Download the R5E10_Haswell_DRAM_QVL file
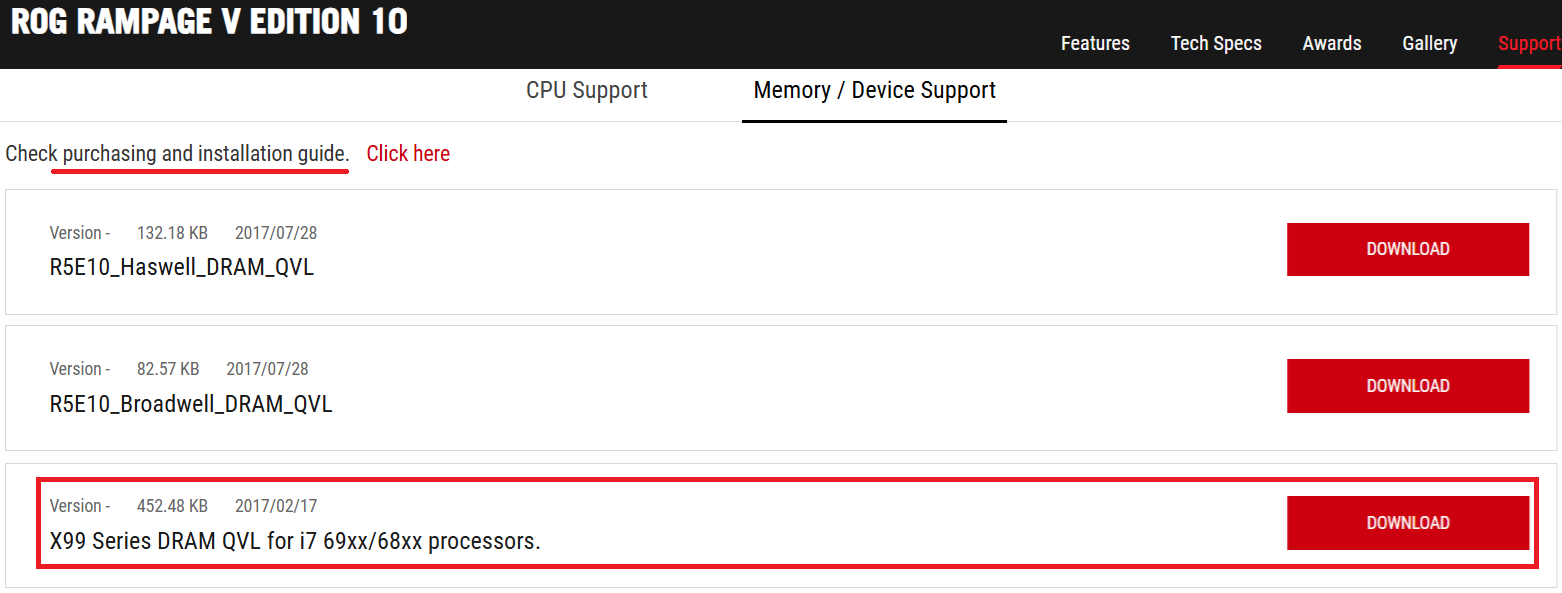Viewport: 1562px width, 593px height. pyautogui.click(x=1407, y=249)
